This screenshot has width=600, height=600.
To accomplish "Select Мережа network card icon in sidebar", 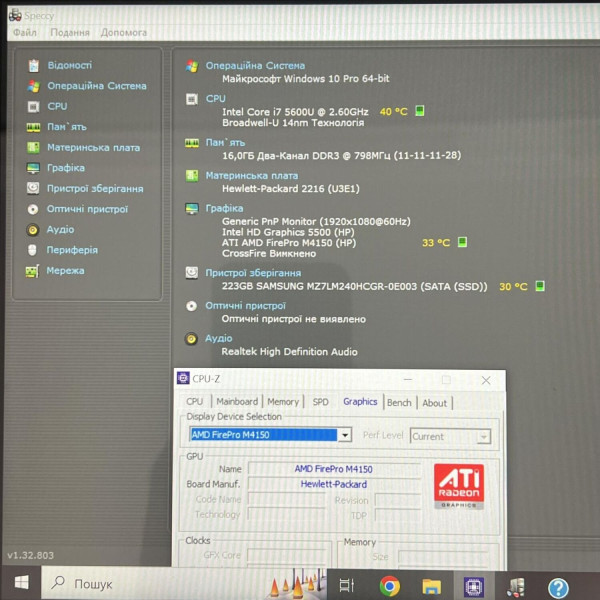I will coord(32,271).
